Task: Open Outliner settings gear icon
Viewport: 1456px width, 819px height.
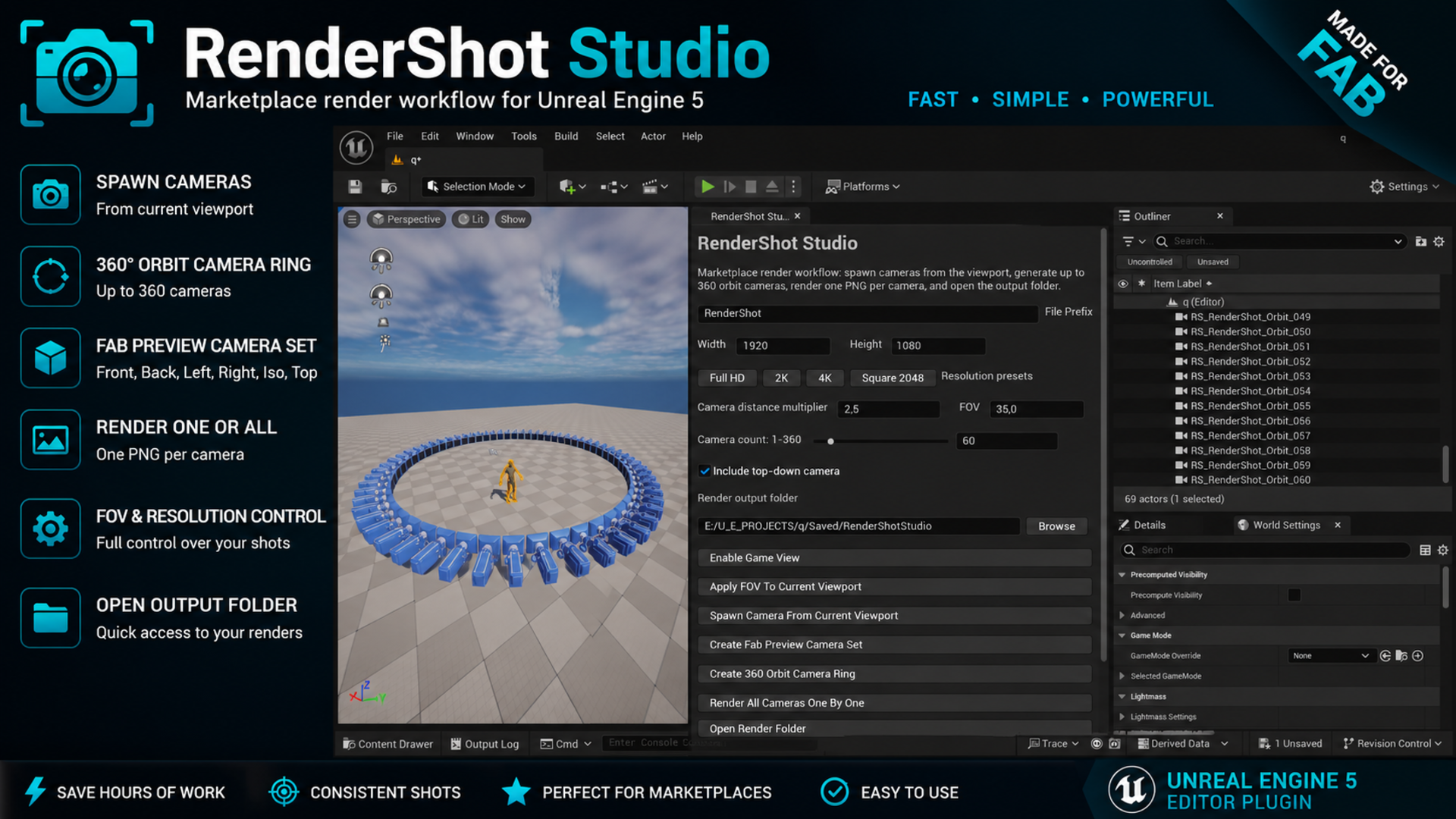Action: [x=1439, y=241]
